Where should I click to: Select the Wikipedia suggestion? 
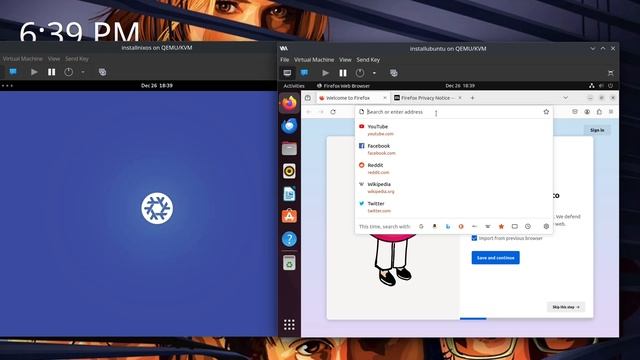pos(453,187)
